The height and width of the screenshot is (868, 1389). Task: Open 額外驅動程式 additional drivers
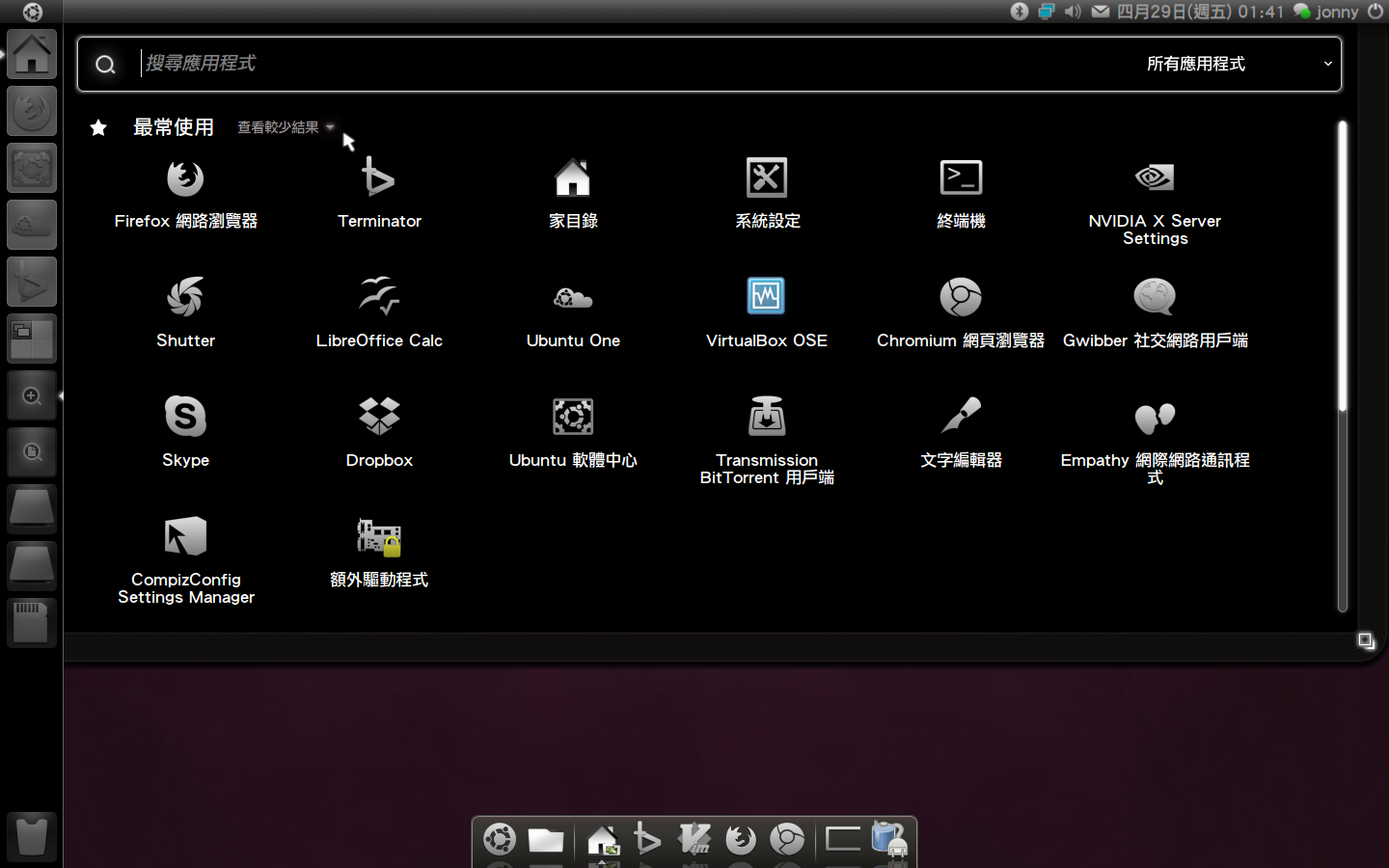[x=379, y=554]
